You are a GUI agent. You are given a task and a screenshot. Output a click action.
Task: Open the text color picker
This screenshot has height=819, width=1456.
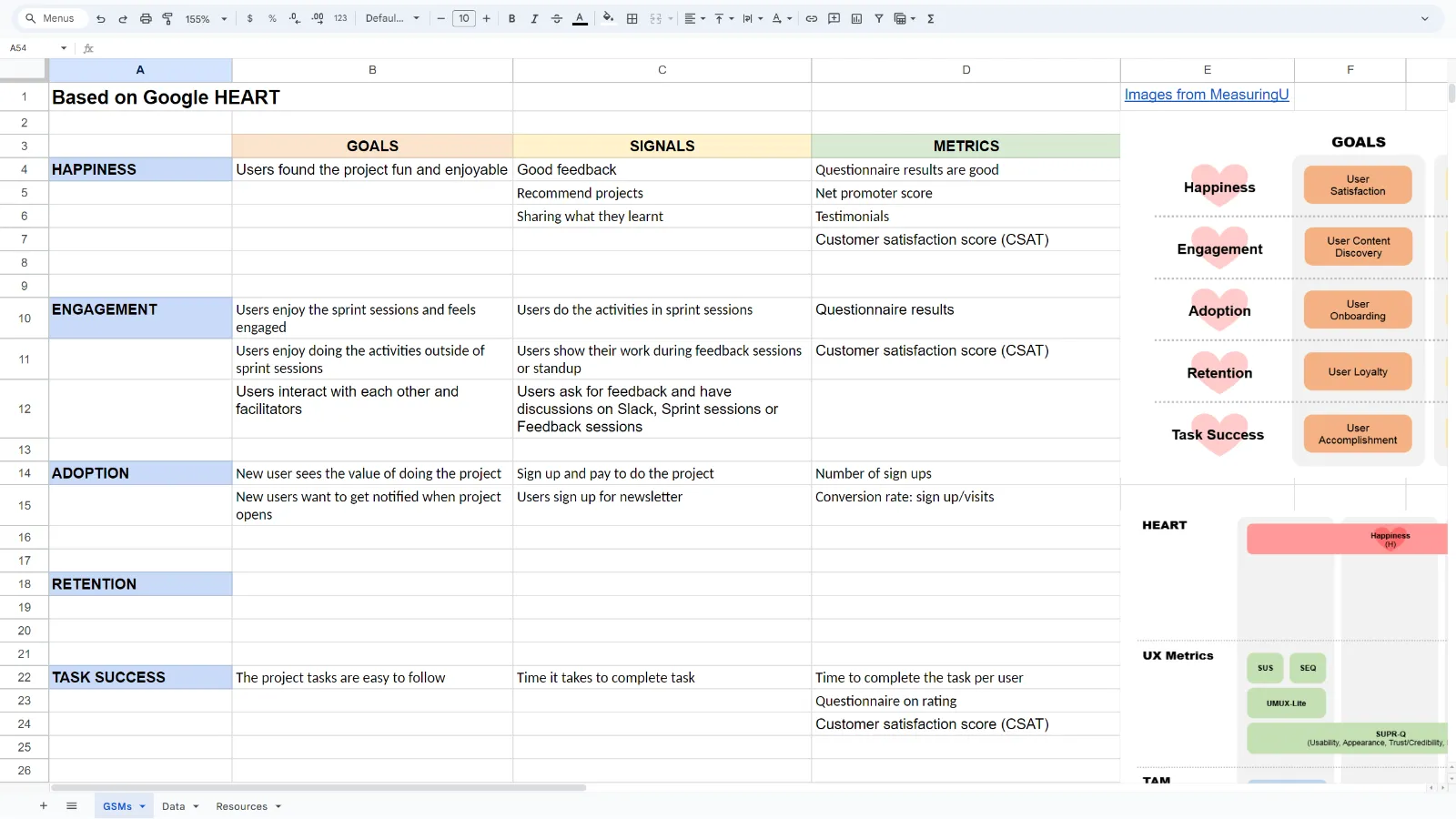tap(580, 18)
